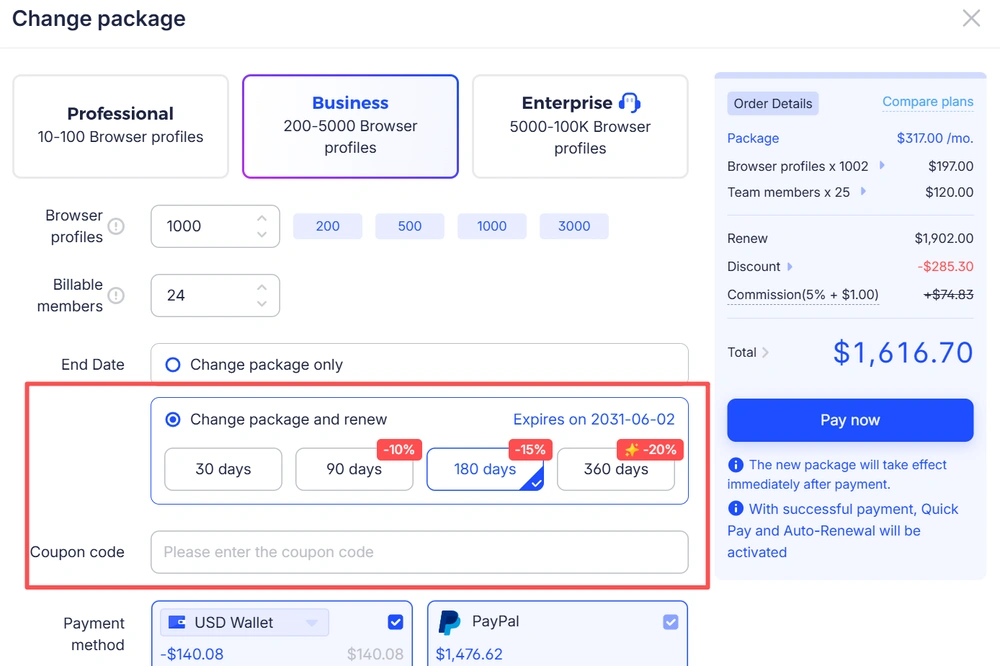This screenshot has width=1000, height=666.
Task: Click the -$285.30 discount value
Action: (x=945, y=267)
